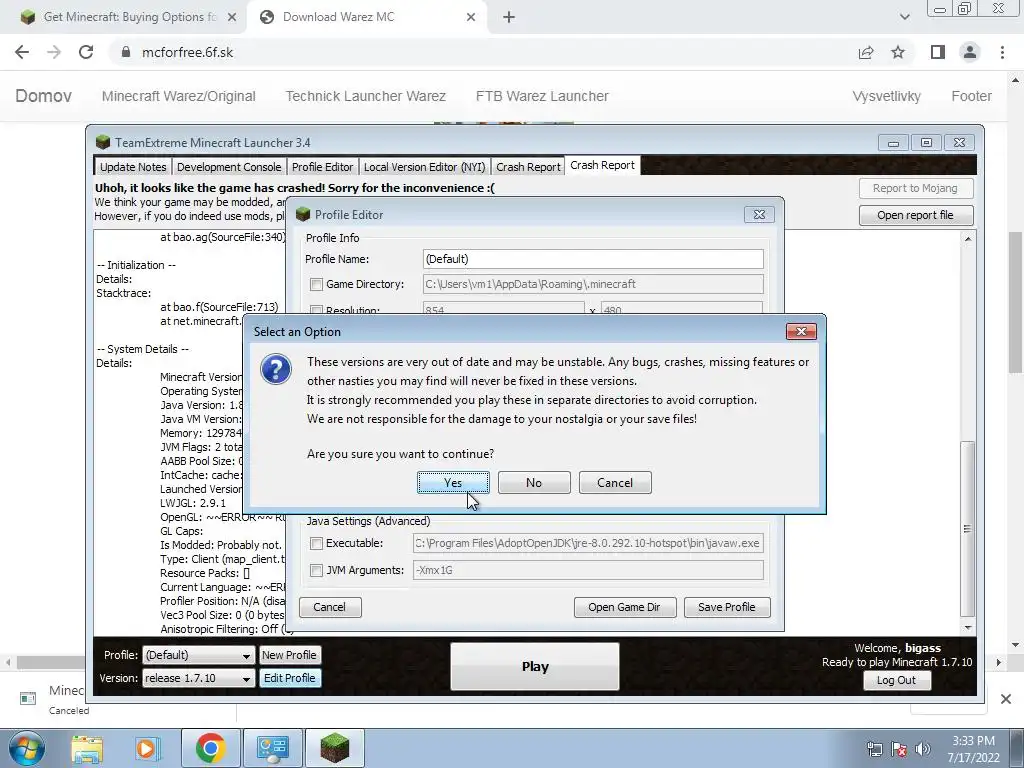
Task: Toggle the Resolution checkbox
Action: [x=317, y=310]
